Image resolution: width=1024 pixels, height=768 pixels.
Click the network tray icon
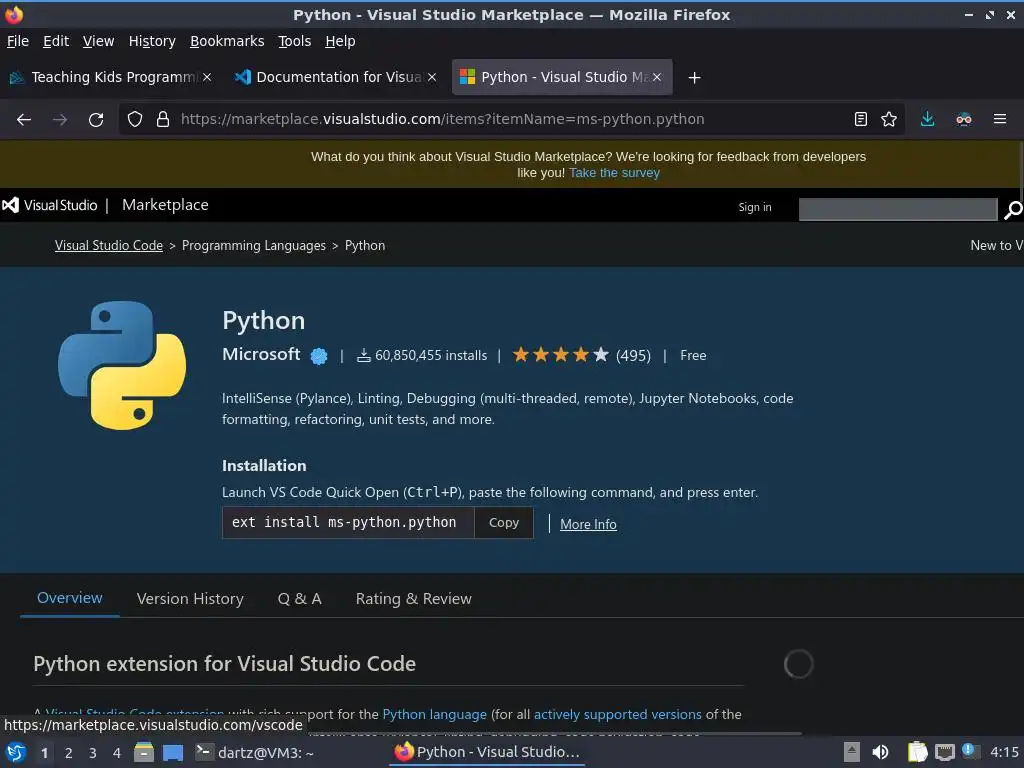[944, 753]
